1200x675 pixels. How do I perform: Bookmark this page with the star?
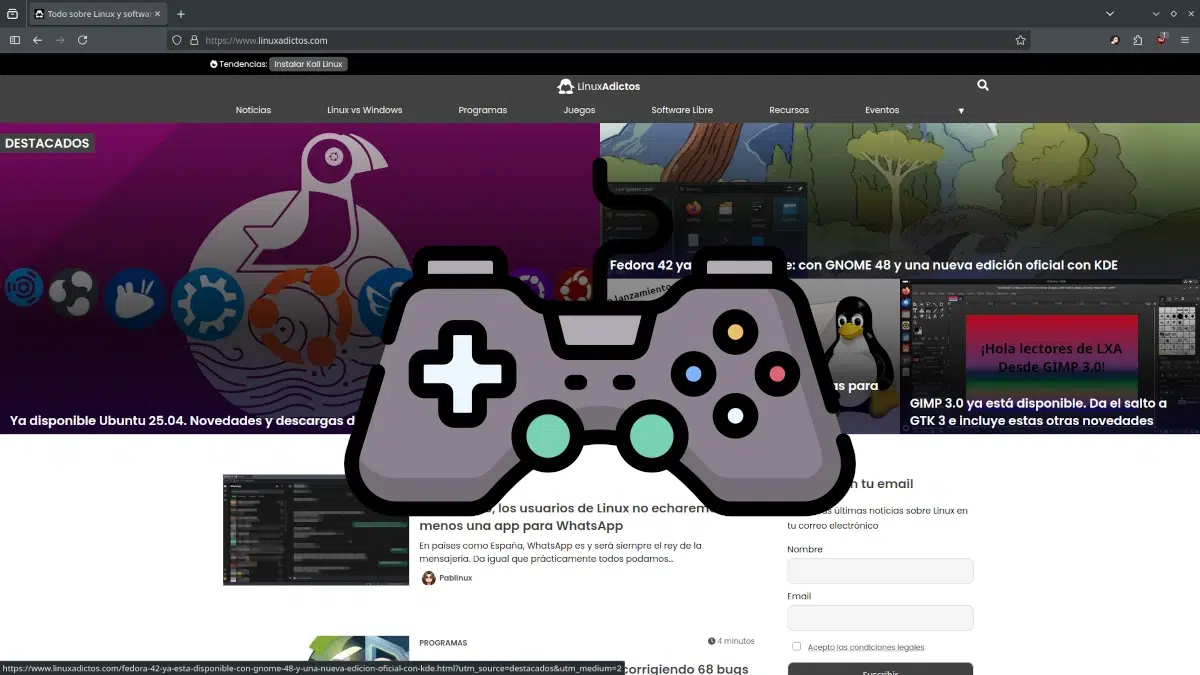(1020, 40)
